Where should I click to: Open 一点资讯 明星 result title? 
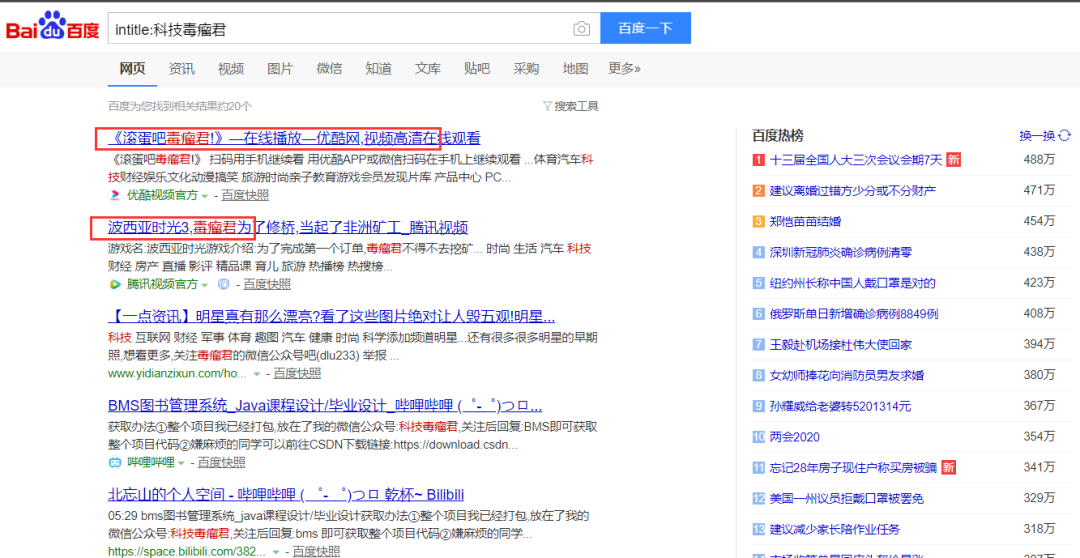332,317
